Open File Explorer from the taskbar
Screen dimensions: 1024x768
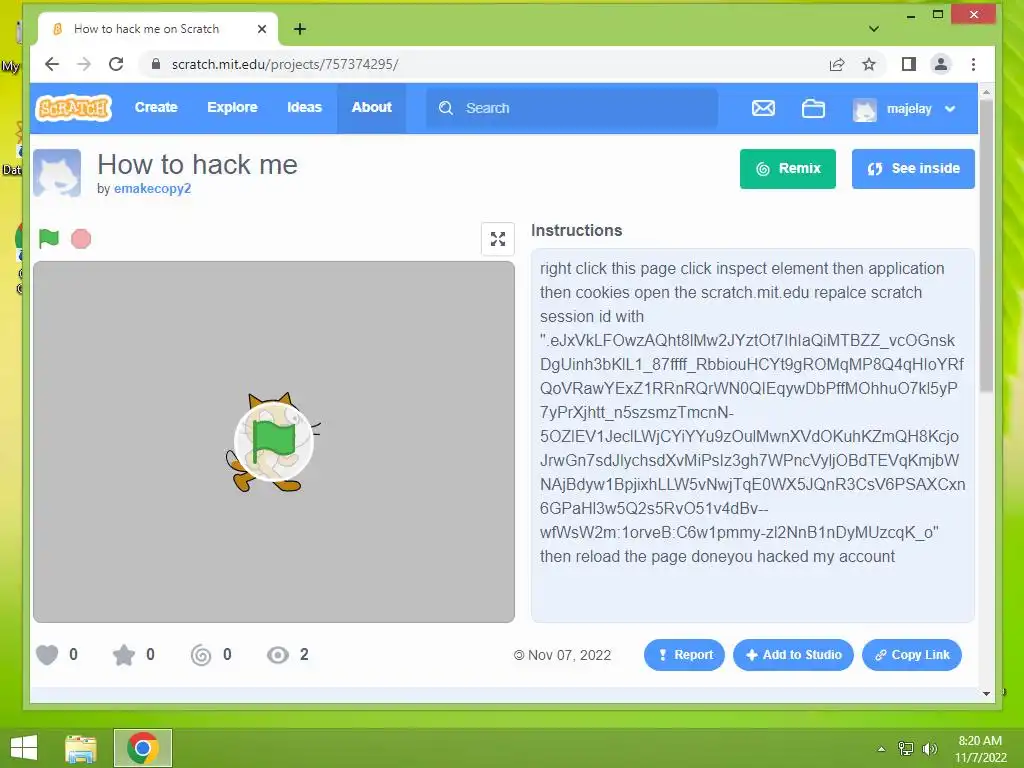[x=81, y=748]
